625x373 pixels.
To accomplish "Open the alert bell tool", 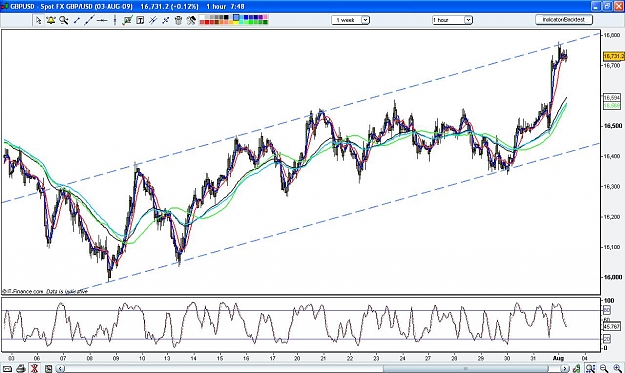I will tap(51, 20).
